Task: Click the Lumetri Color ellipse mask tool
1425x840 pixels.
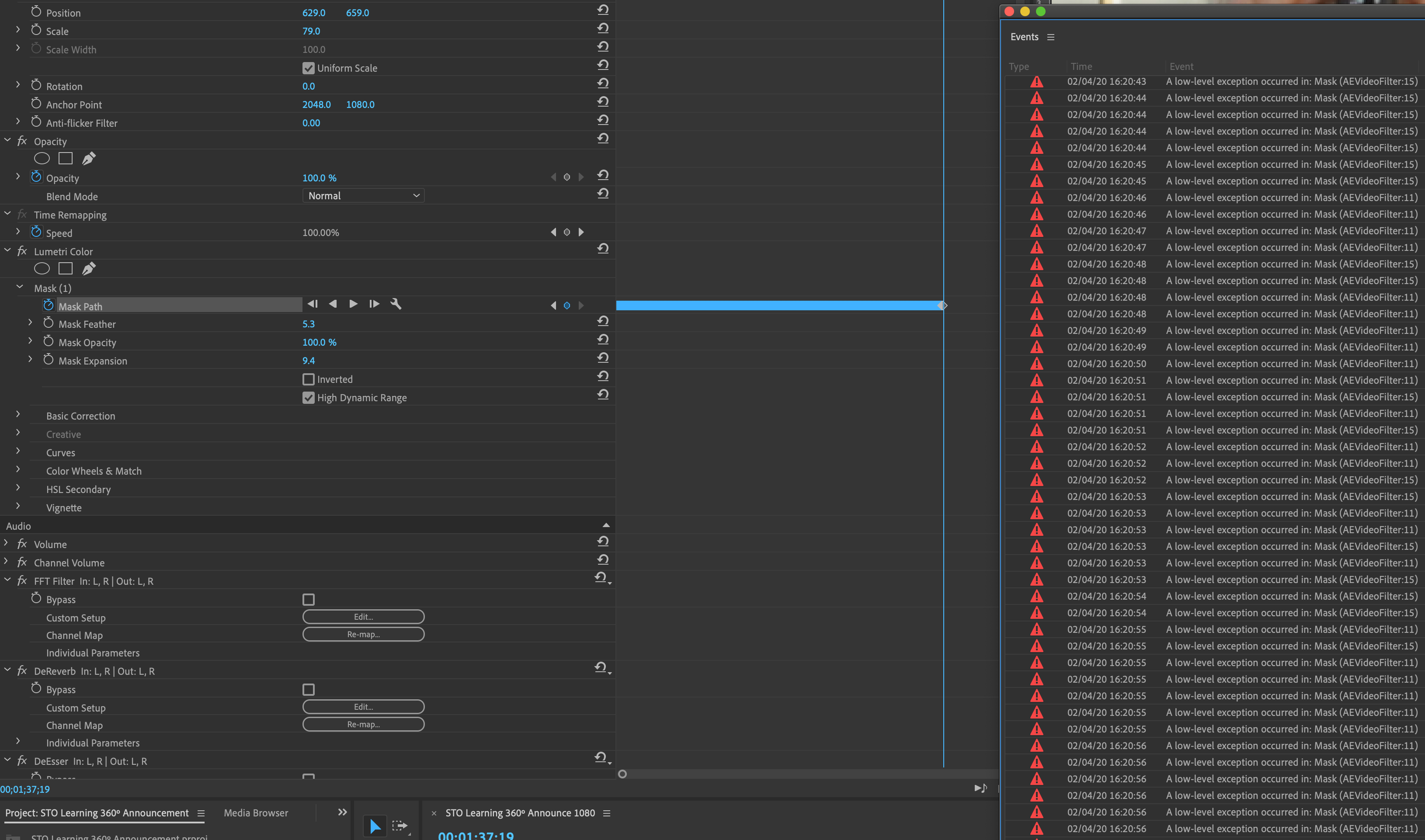Action: click(42, 269)
